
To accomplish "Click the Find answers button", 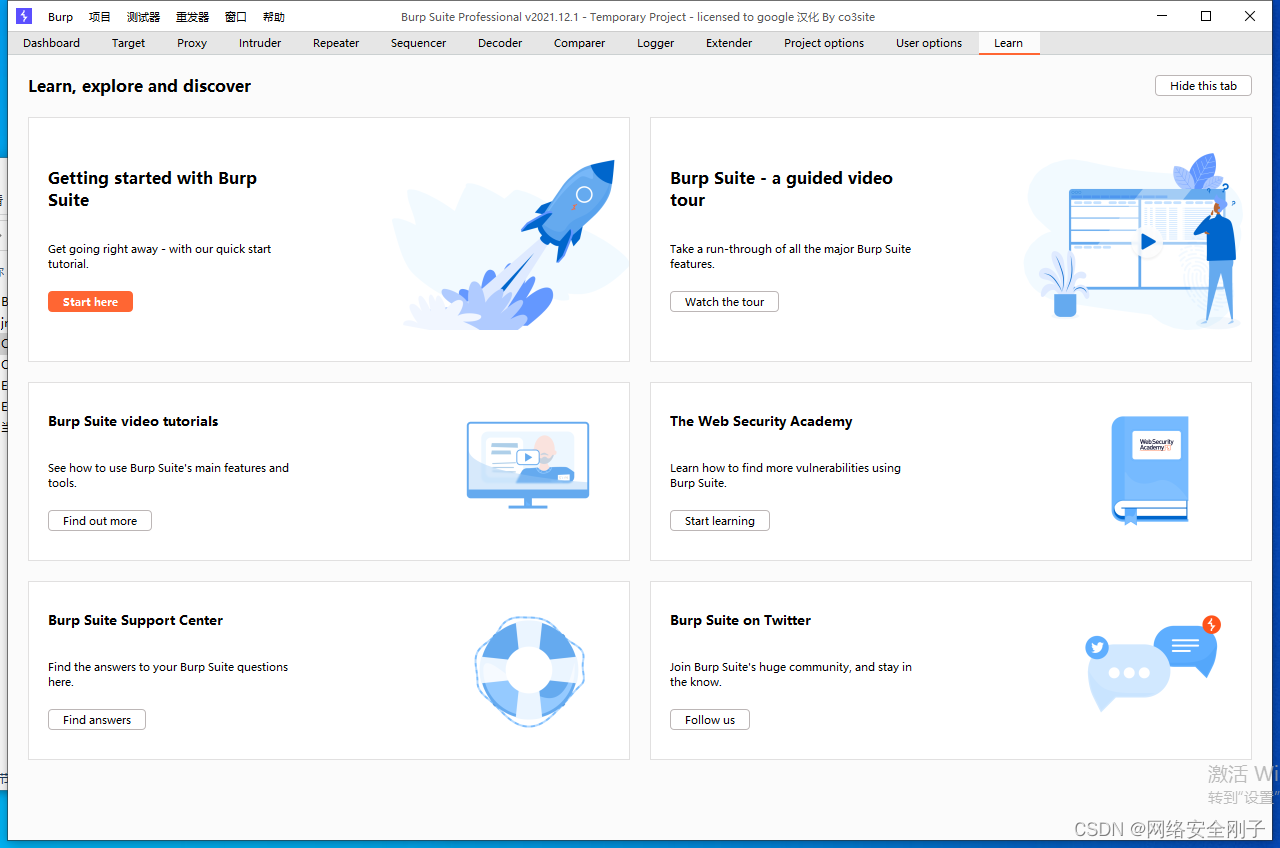I will point(97,720).
